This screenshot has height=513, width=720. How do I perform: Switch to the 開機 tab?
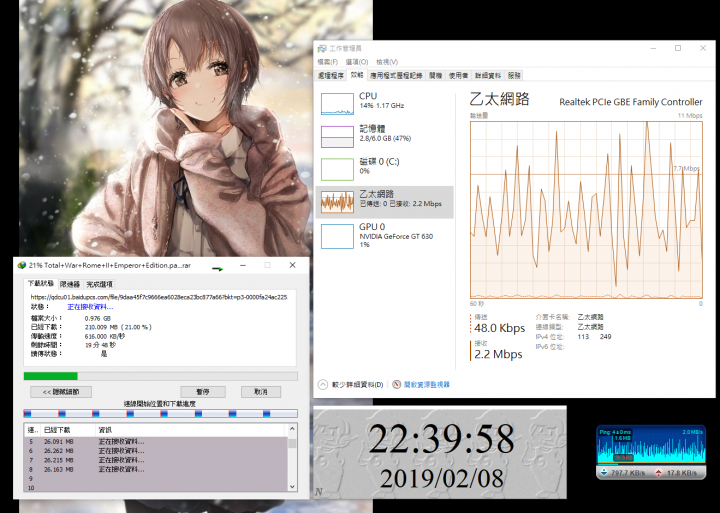pos(436,76)
